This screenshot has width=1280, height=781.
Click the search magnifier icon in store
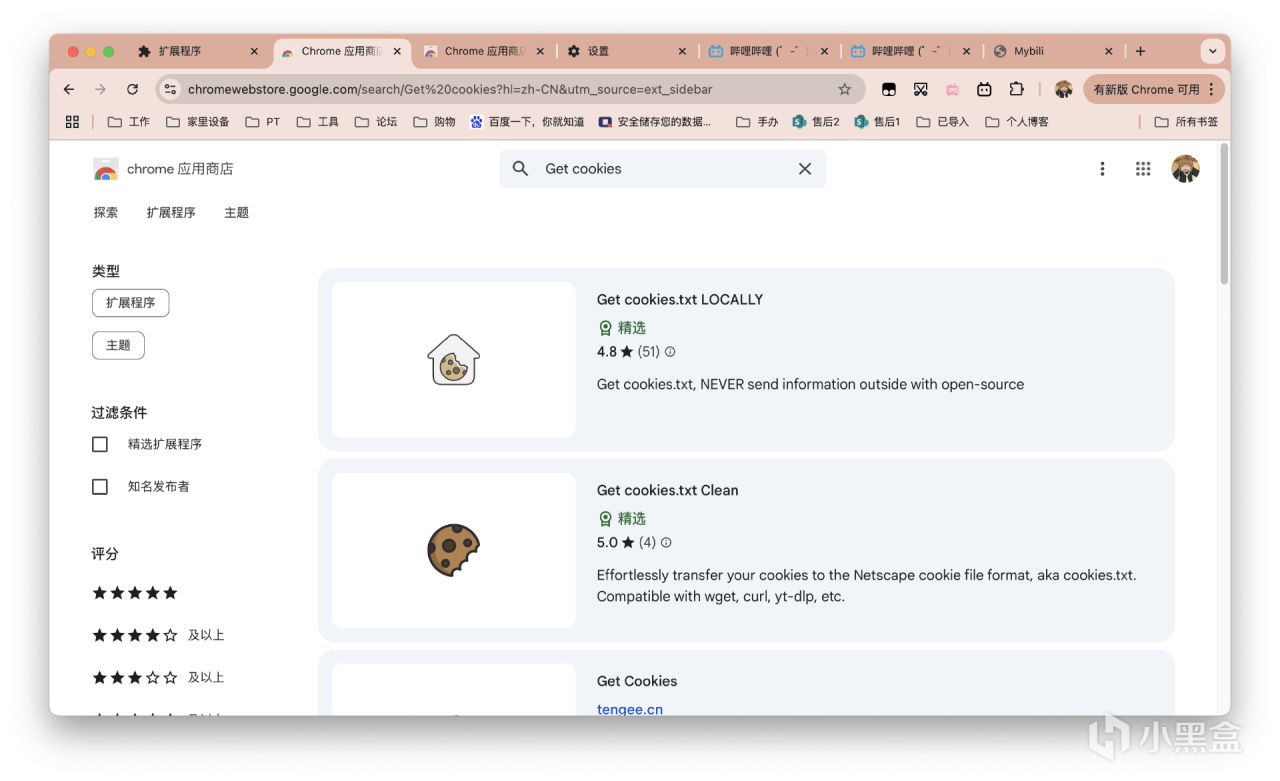tap(520, 169)
